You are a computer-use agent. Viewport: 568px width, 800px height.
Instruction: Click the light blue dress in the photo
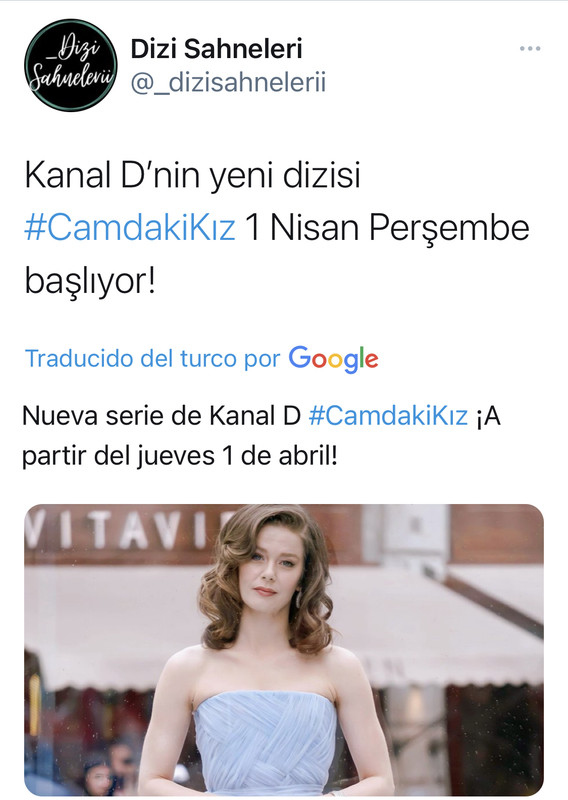(x=265, y=742)
